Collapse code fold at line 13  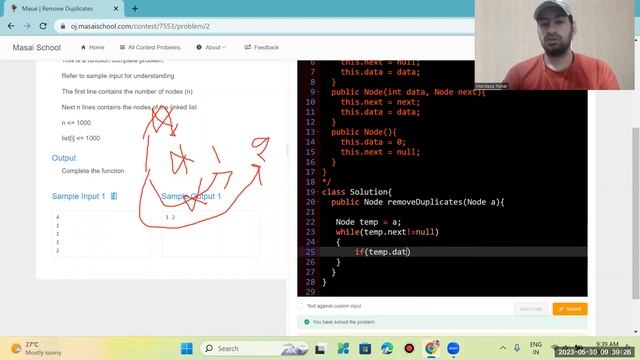point(318,132)
